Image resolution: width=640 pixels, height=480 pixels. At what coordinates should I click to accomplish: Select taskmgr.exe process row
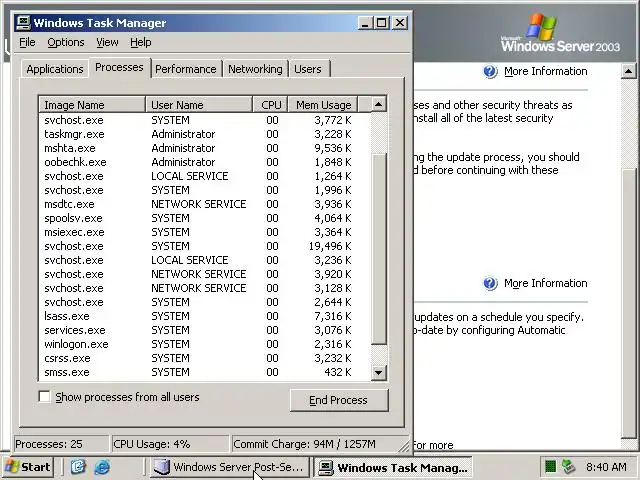pos(205,134)
